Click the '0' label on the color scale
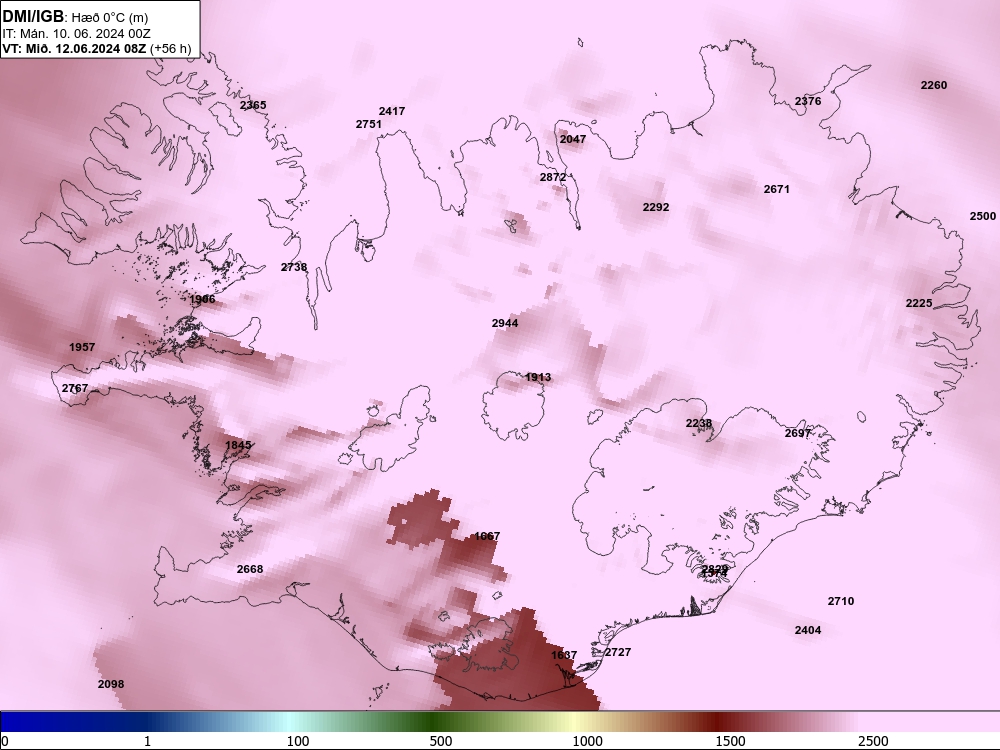The height and width of the screenshot is (750, 1000). [x=6, y=741]
